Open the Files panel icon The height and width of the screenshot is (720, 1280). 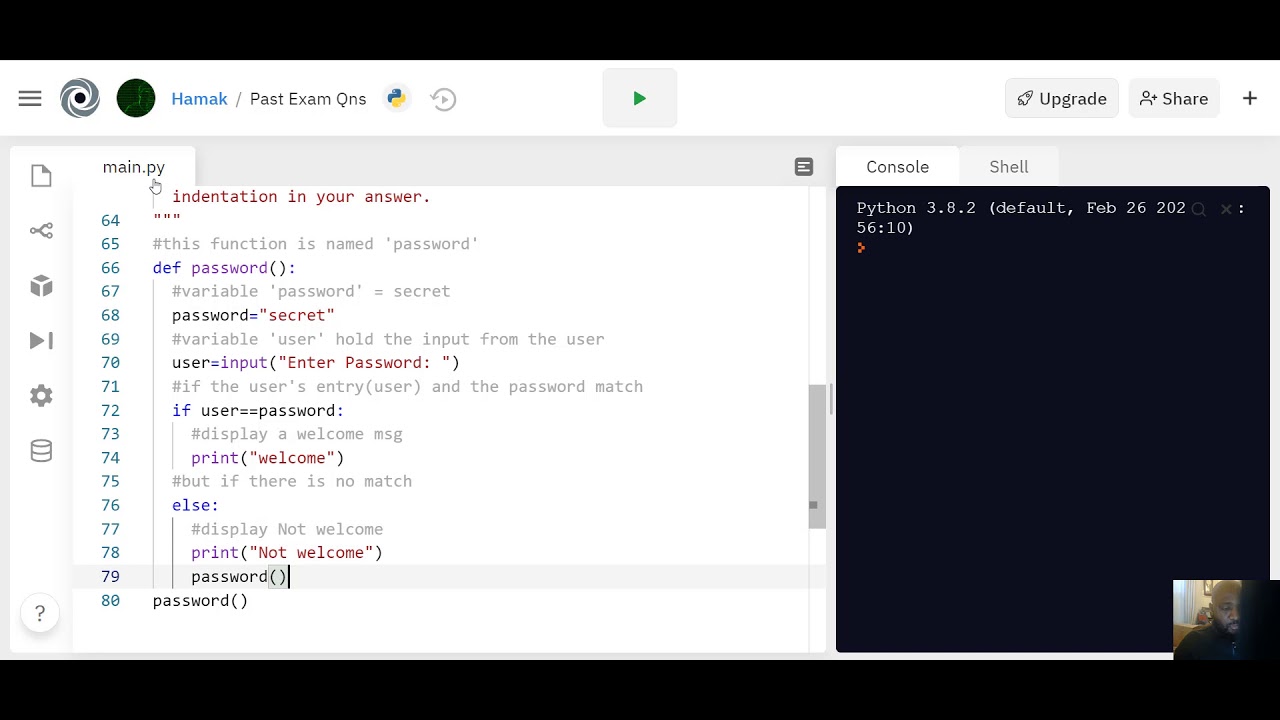pos(41,176)
